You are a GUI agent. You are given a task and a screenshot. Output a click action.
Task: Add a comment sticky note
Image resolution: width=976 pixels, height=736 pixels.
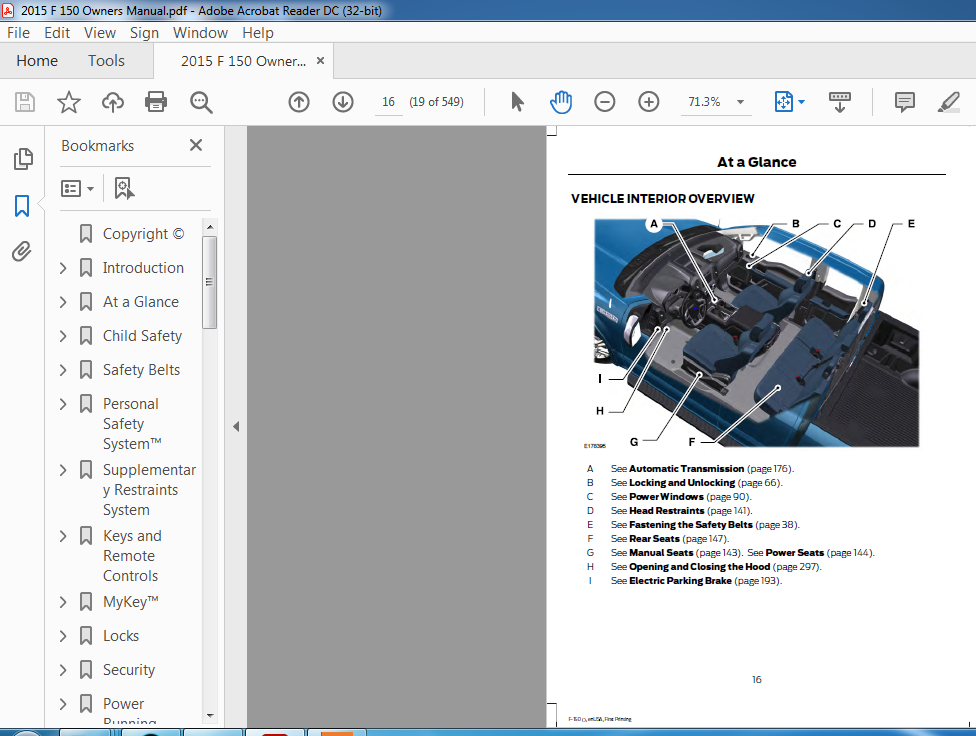(904, 101)
